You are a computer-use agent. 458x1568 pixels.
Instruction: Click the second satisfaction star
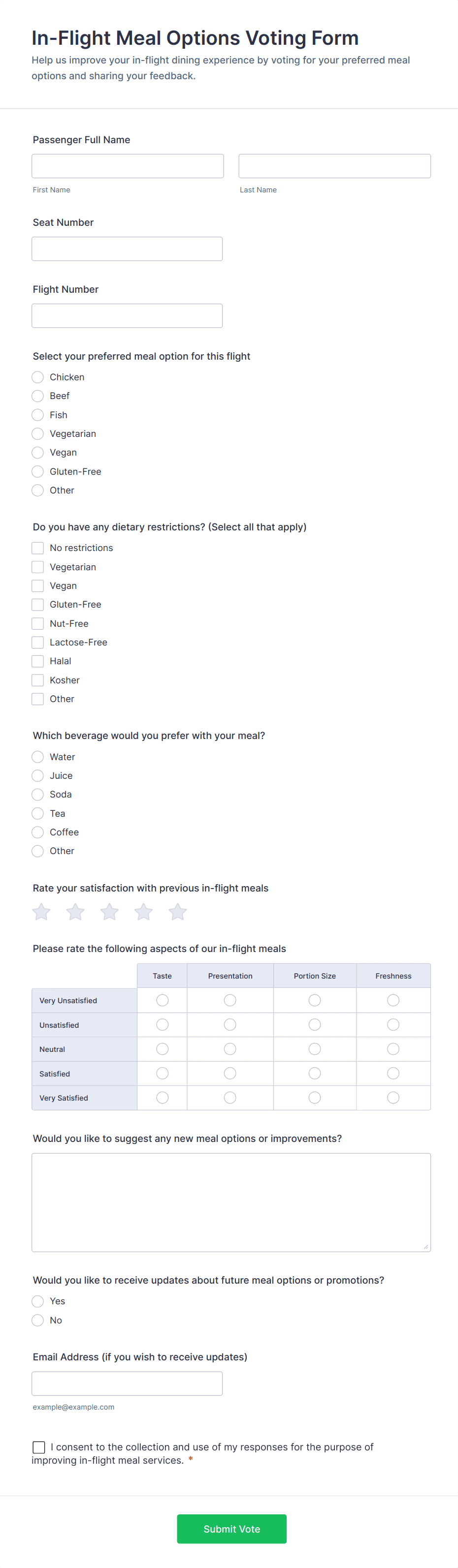75,912
